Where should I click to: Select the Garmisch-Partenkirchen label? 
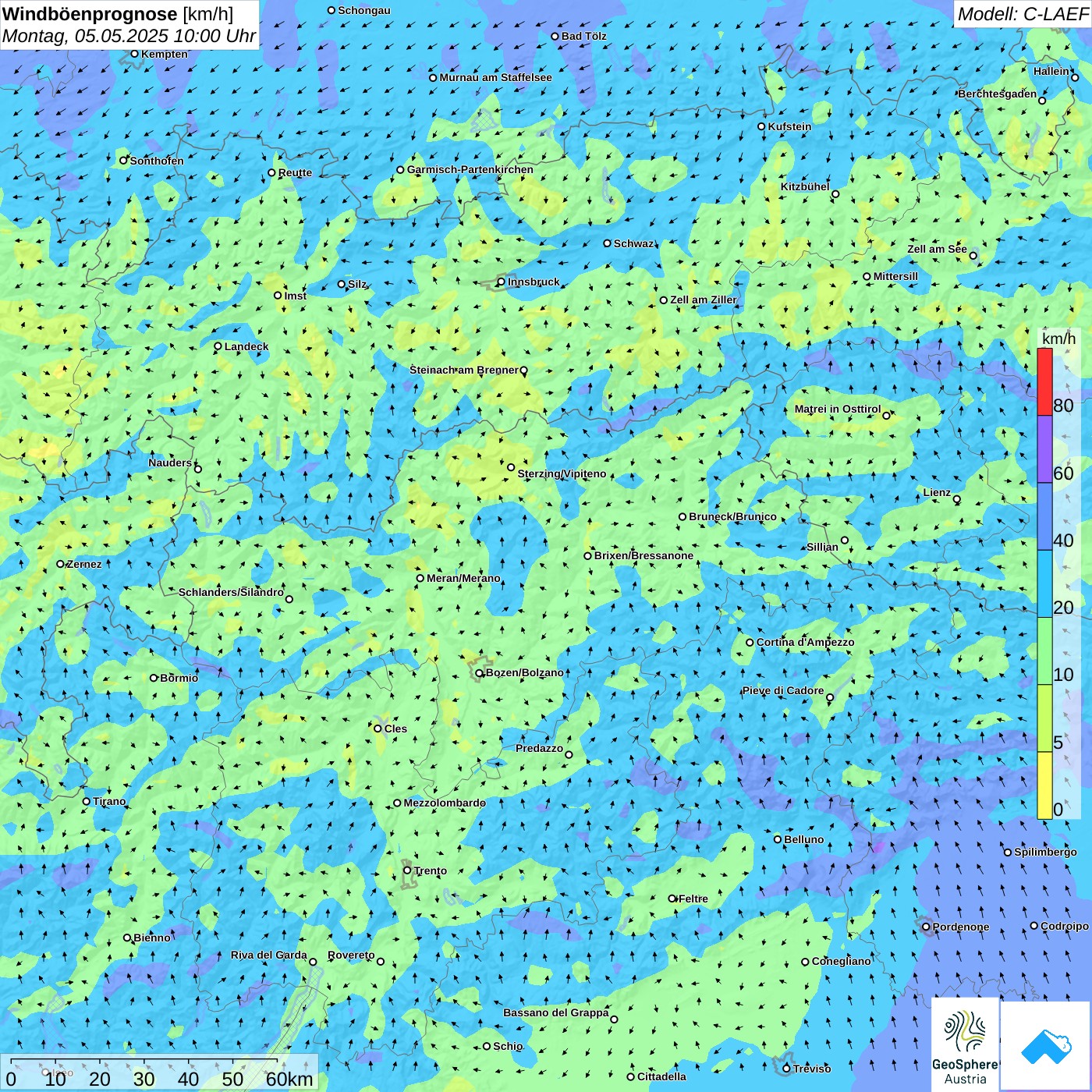pyautogui.click(x=470, y=169)
